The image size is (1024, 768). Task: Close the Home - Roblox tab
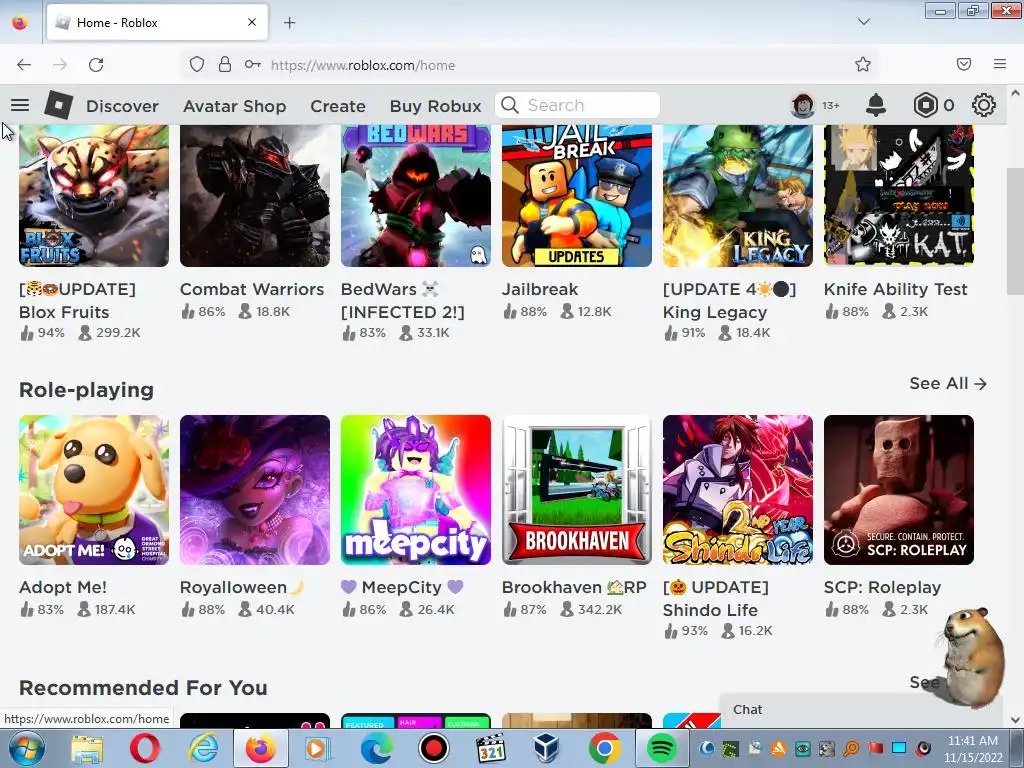[x=251, y=22]
